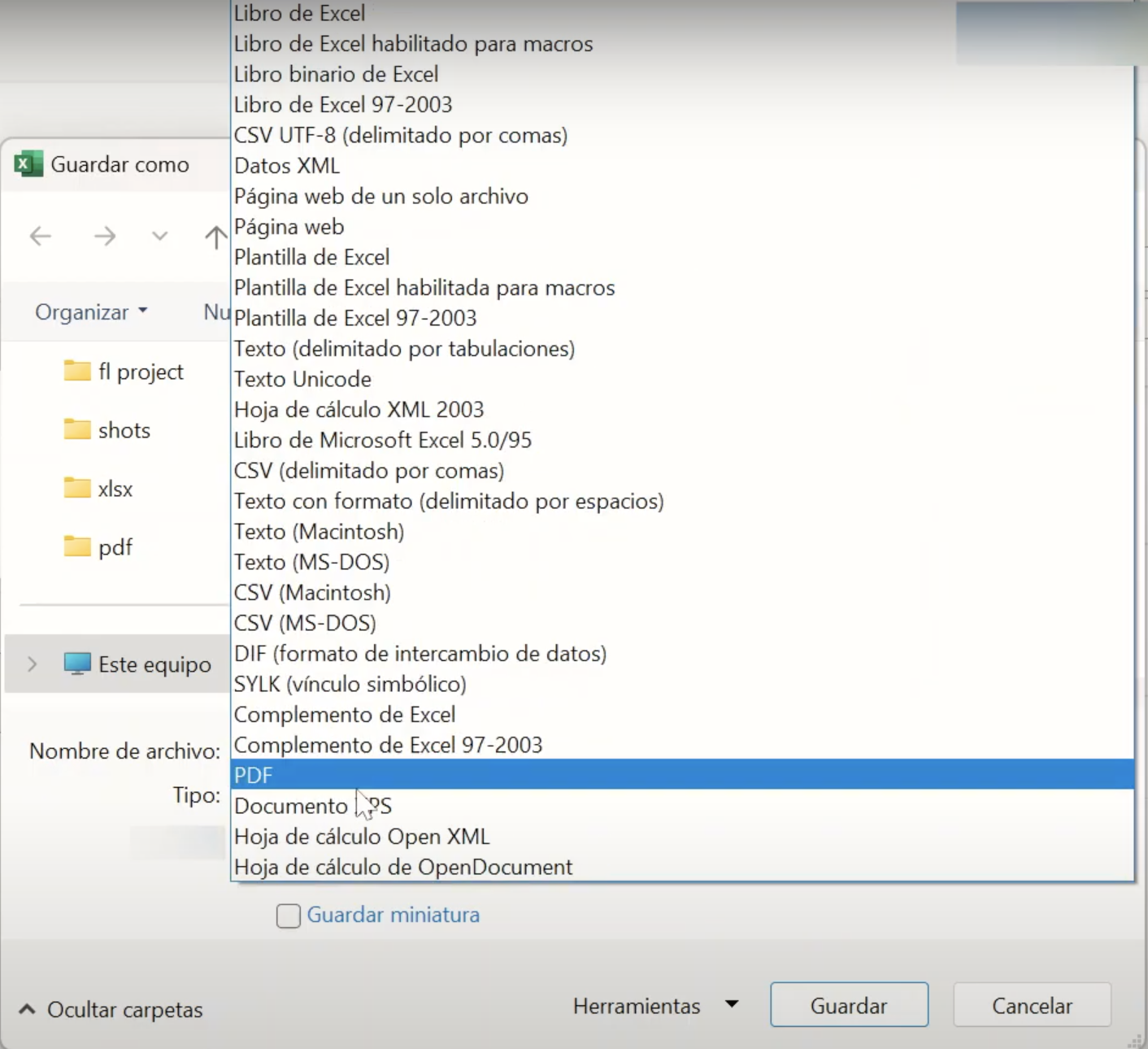Select Este equipo computer icon
Image resolution: width=1148 pixels, height=1049 pixels.
coord(76,664)
